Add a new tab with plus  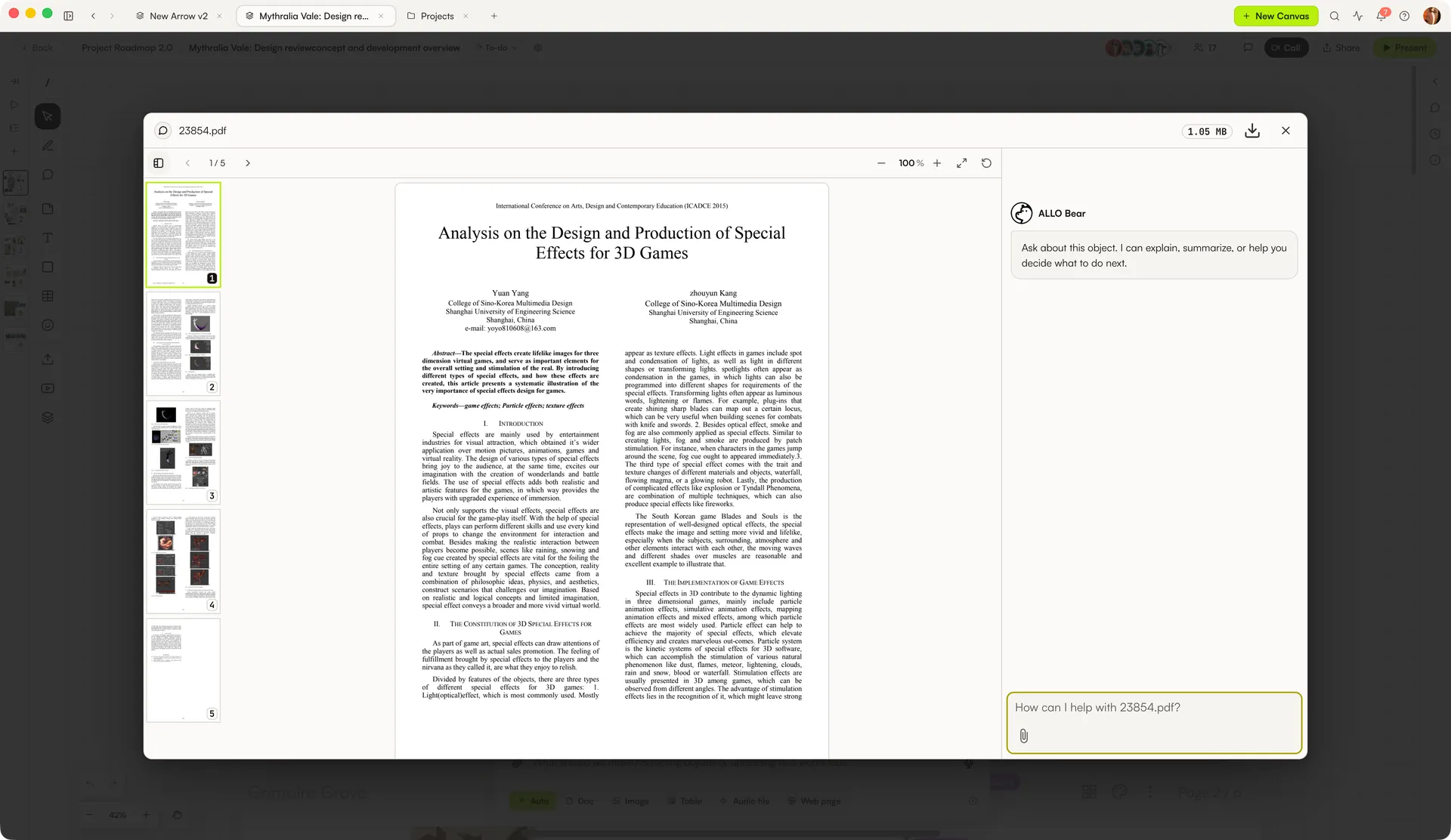point(493,16)
